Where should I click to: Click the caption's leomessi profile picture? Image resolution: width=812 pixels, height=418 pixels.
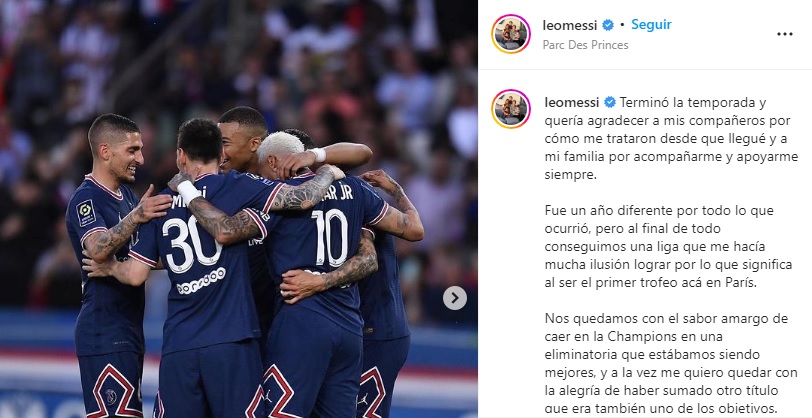[511, 109]
